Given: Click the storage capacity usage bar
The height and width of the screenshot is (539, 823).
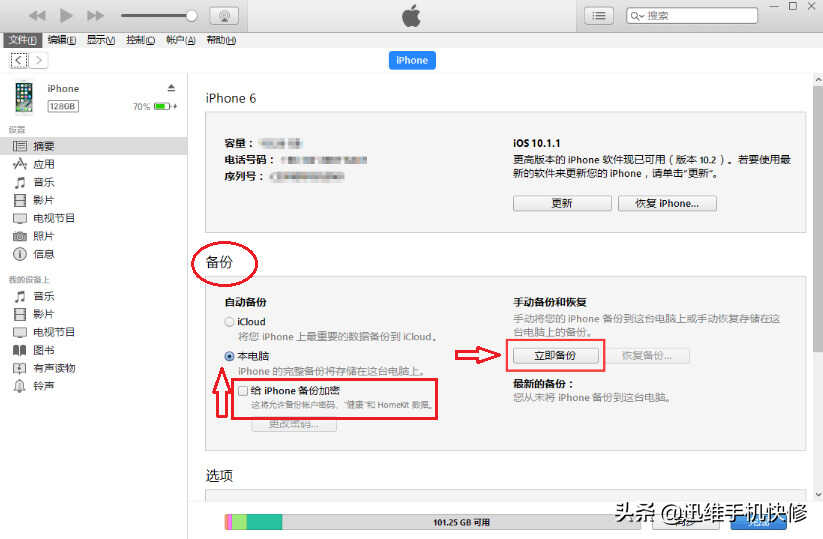Looking at the screenshot, I should pos(433,522).
